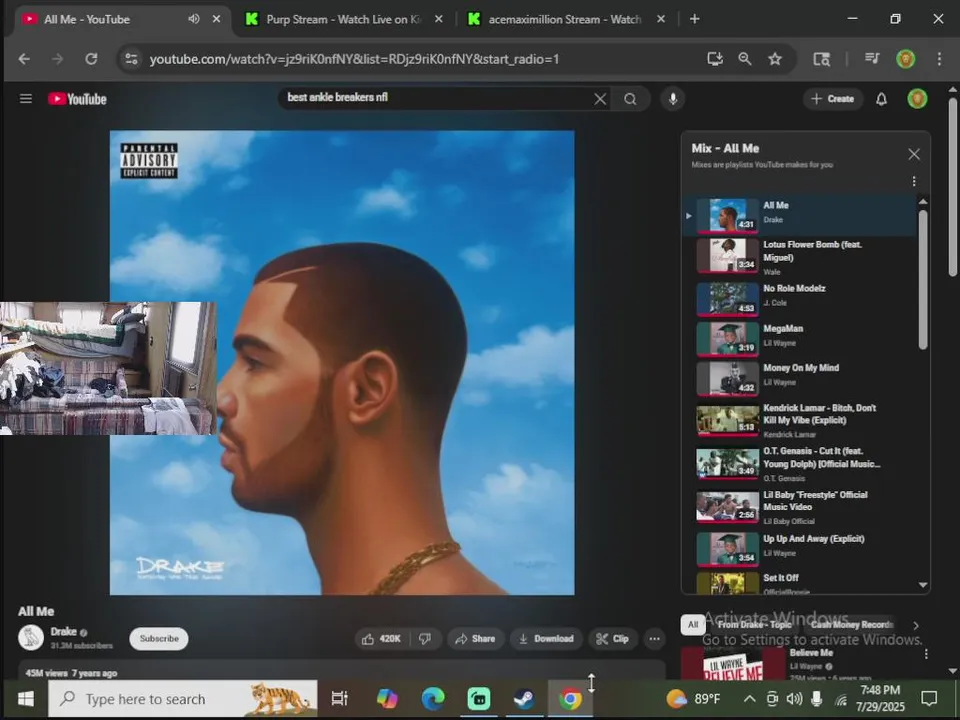960x720 pixels.
Task: Select Lil Baby Freestyle music video
Action: 799,507
